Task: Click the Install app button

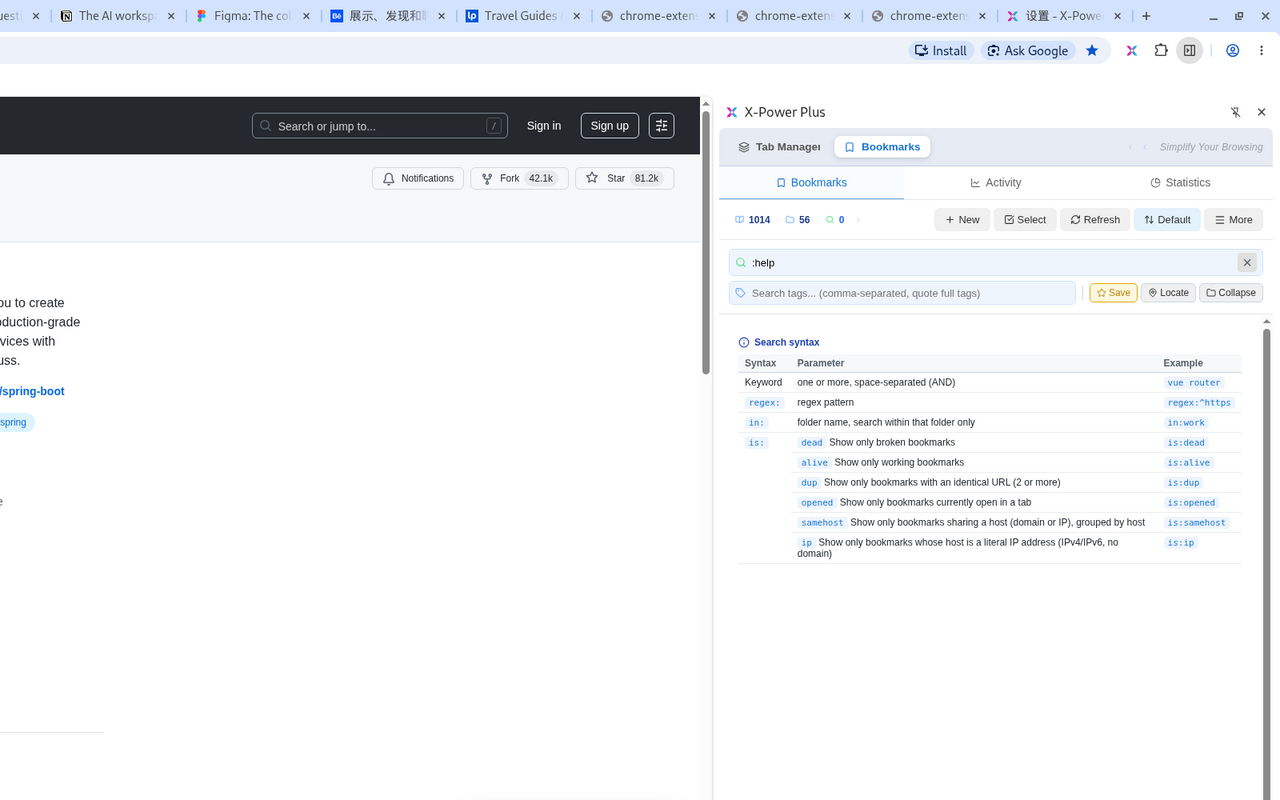Action: [x=942, y=51]
